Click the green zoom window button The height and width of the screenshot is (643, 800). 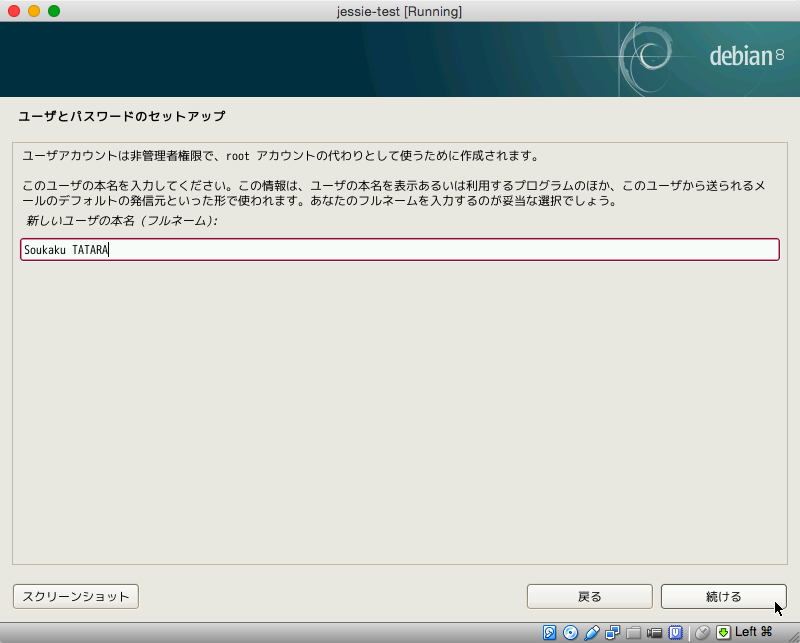pyautogui.click(x=54, y=11)
